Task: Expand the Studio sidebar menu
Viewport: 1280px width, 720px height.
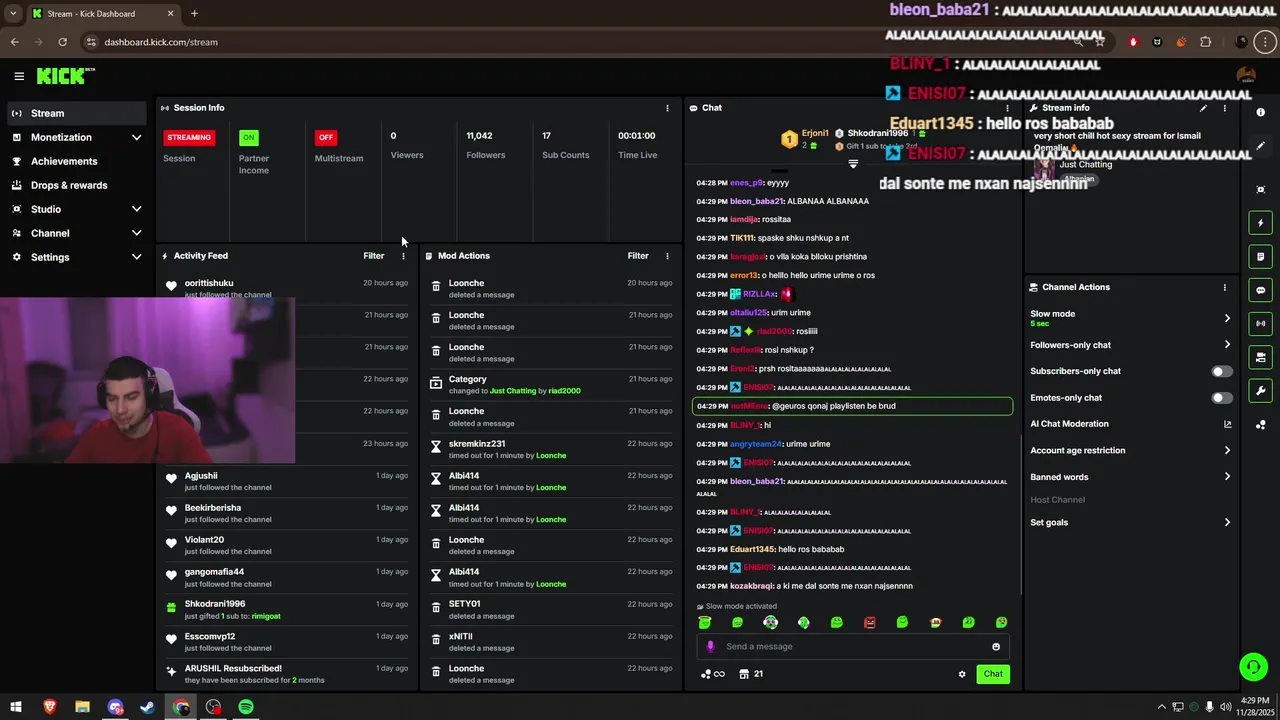Action: [137, 209]
